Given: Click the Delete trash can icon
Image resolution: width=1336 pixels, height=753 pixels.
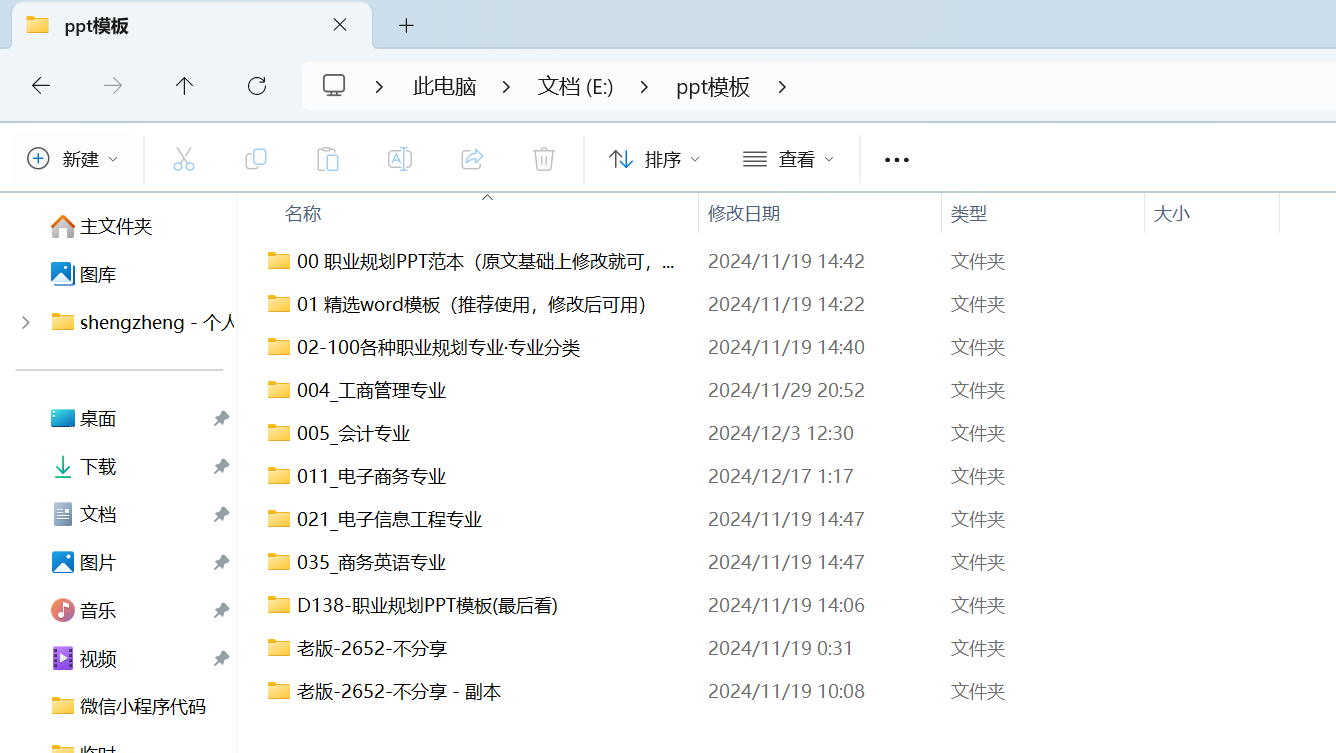Looking at the screenshot, I should coord(544,159).
